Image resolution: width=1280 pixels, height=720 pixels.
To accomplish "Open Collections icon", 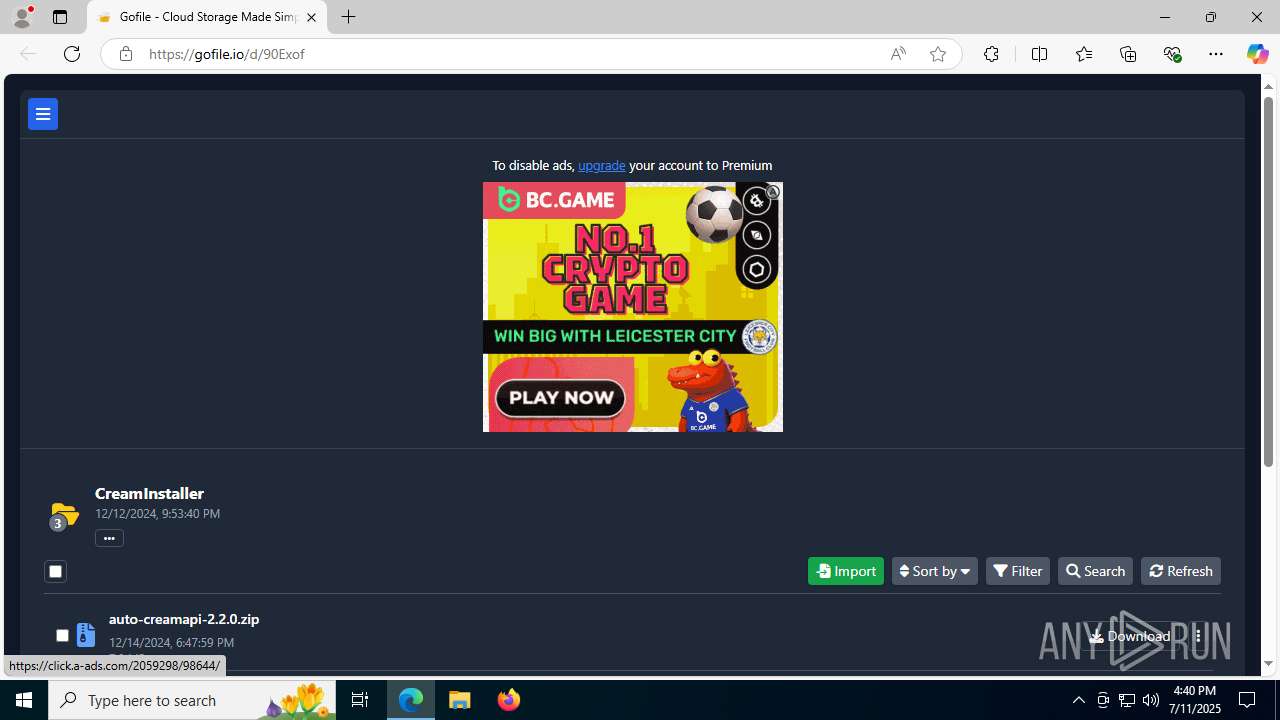I will coord(1128,54).
